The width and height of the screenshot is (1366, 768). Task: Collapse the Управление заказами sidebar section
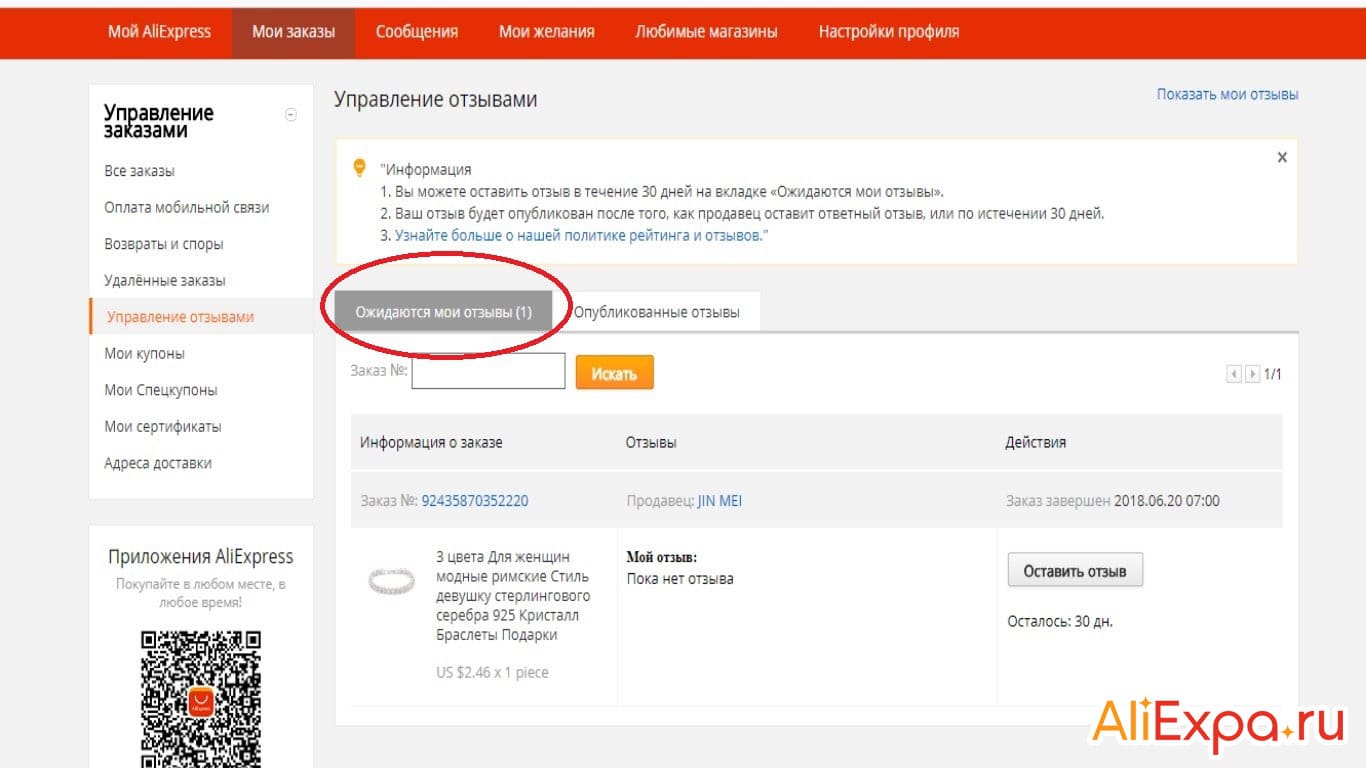(291, 115)
